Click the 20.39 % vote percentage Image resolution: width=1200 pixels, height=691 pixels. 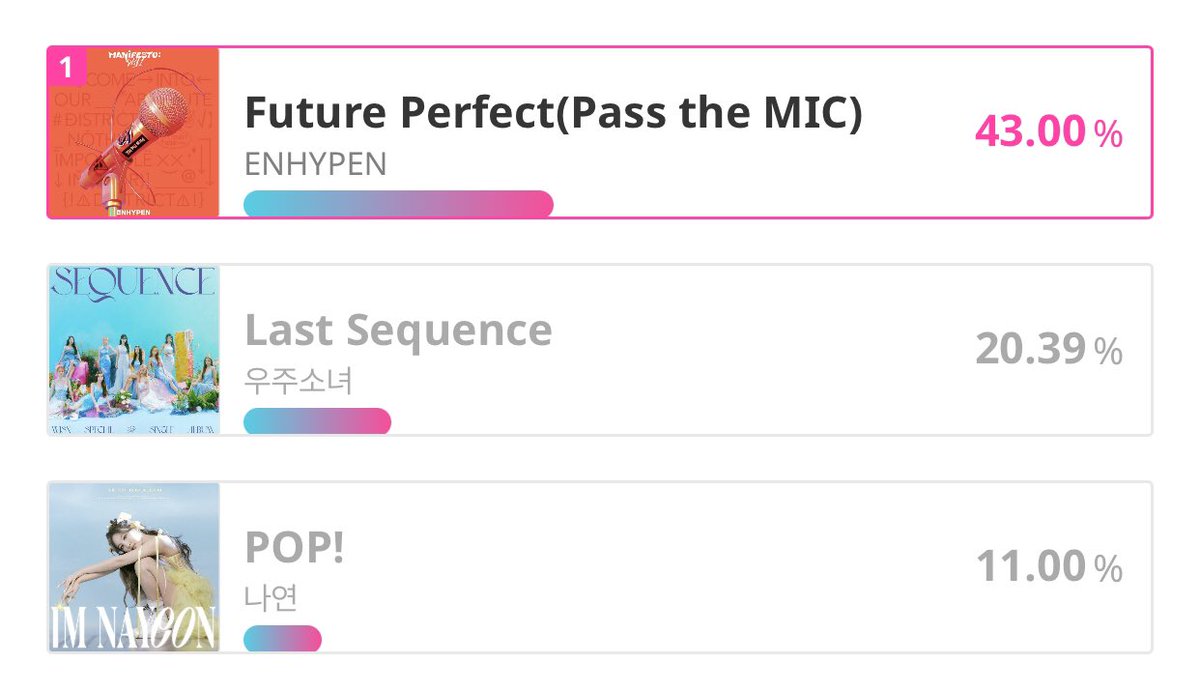pos(1048,349)
